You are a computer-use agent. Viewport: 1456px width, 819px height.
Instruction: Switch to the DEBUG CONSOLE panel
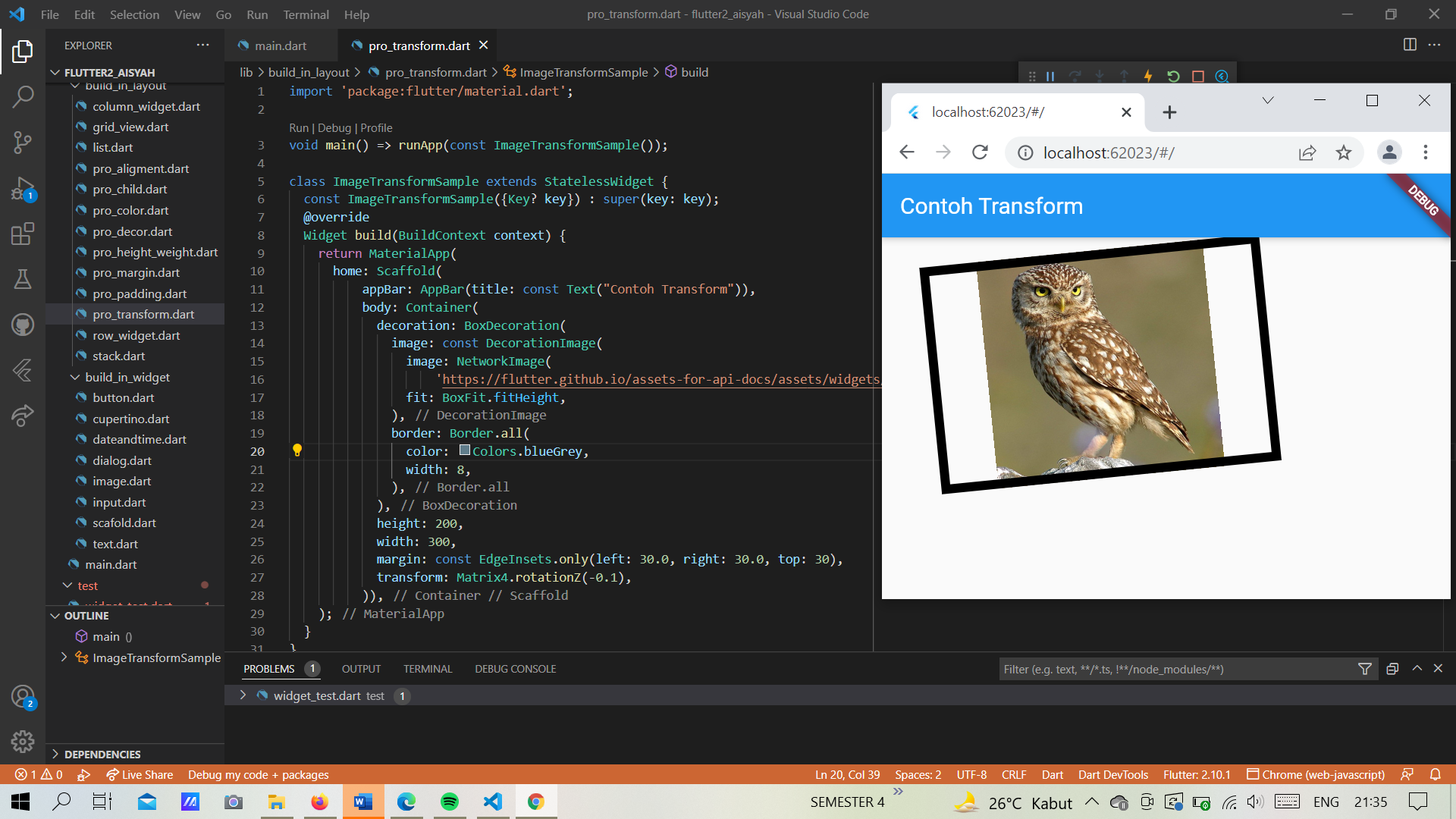pyautogui.click(x=515, y=669)
